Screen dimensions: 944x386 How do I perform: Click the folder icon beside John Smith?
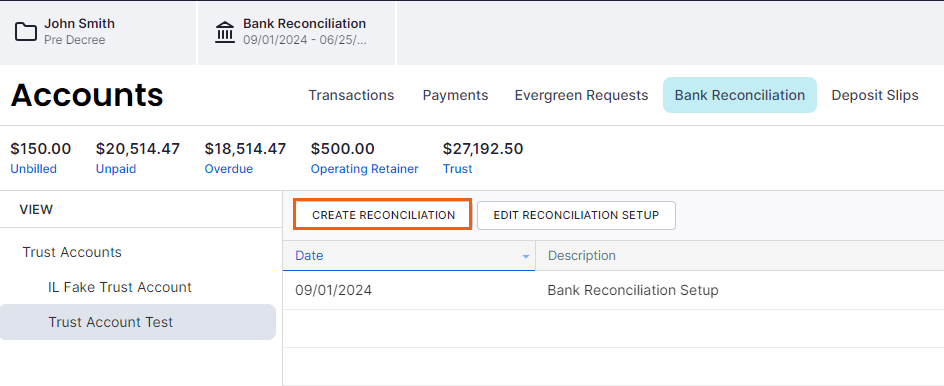click(26, 32)
